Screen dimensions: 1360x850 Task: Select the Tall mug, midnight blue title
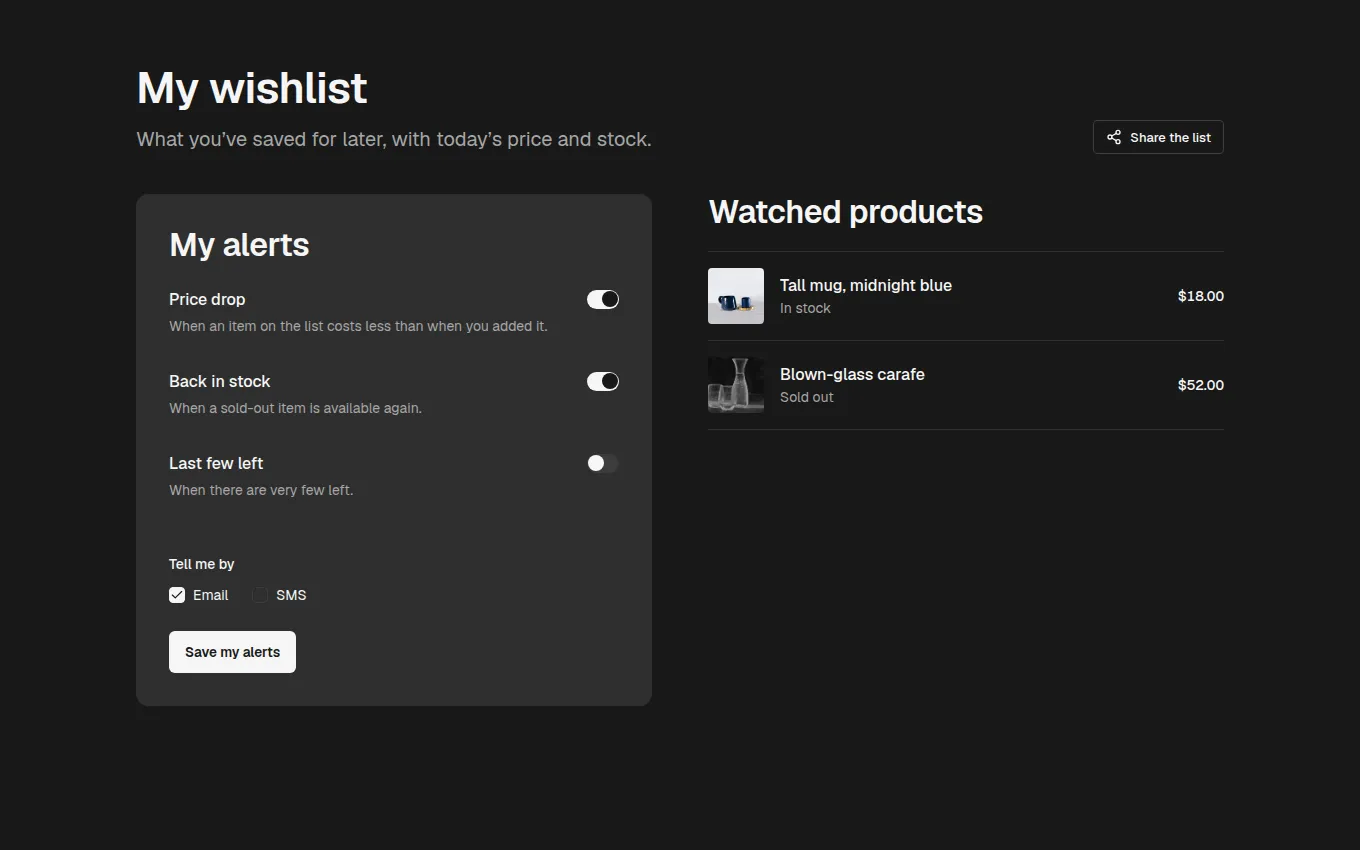click(866, 285)
